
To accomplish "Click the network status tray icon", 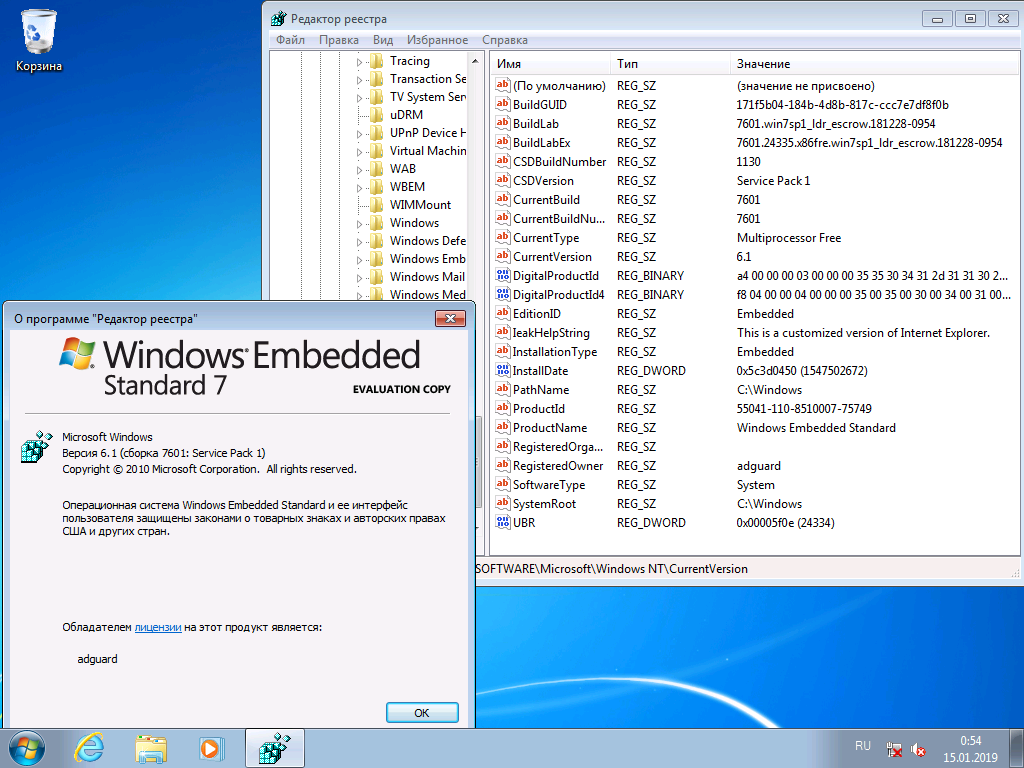I will point(894,749).
